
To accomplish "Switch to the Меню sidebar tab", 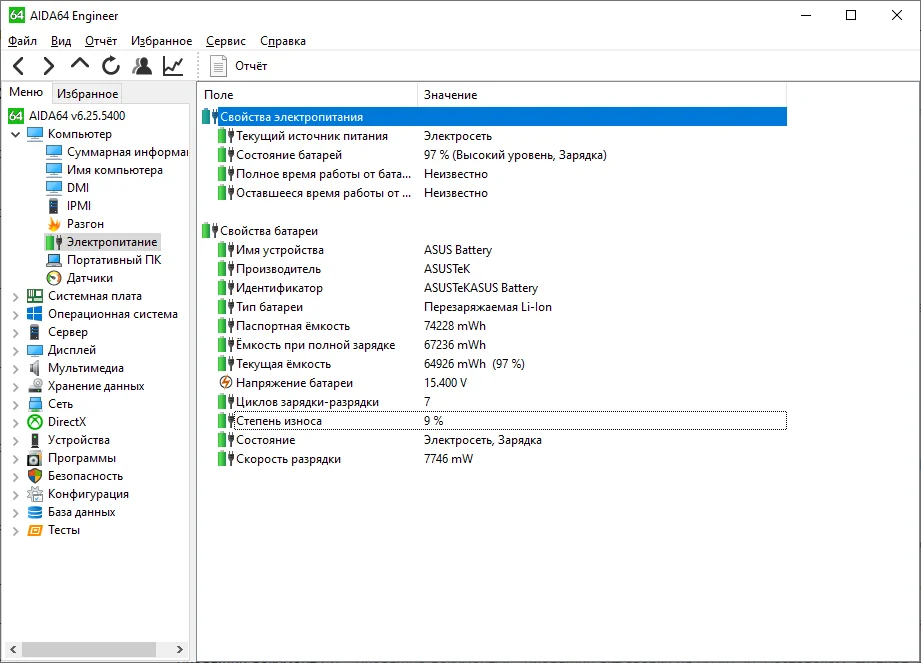I will (26, 92).
